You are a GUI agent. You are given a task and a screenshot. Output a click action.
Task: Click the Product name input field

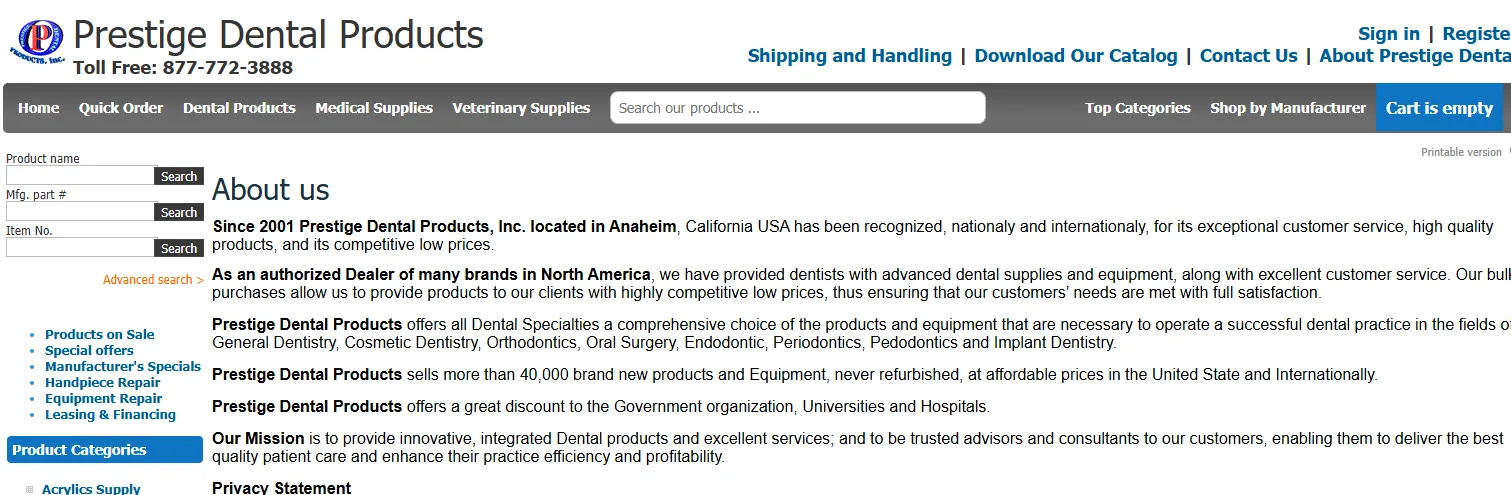point(80,176)
